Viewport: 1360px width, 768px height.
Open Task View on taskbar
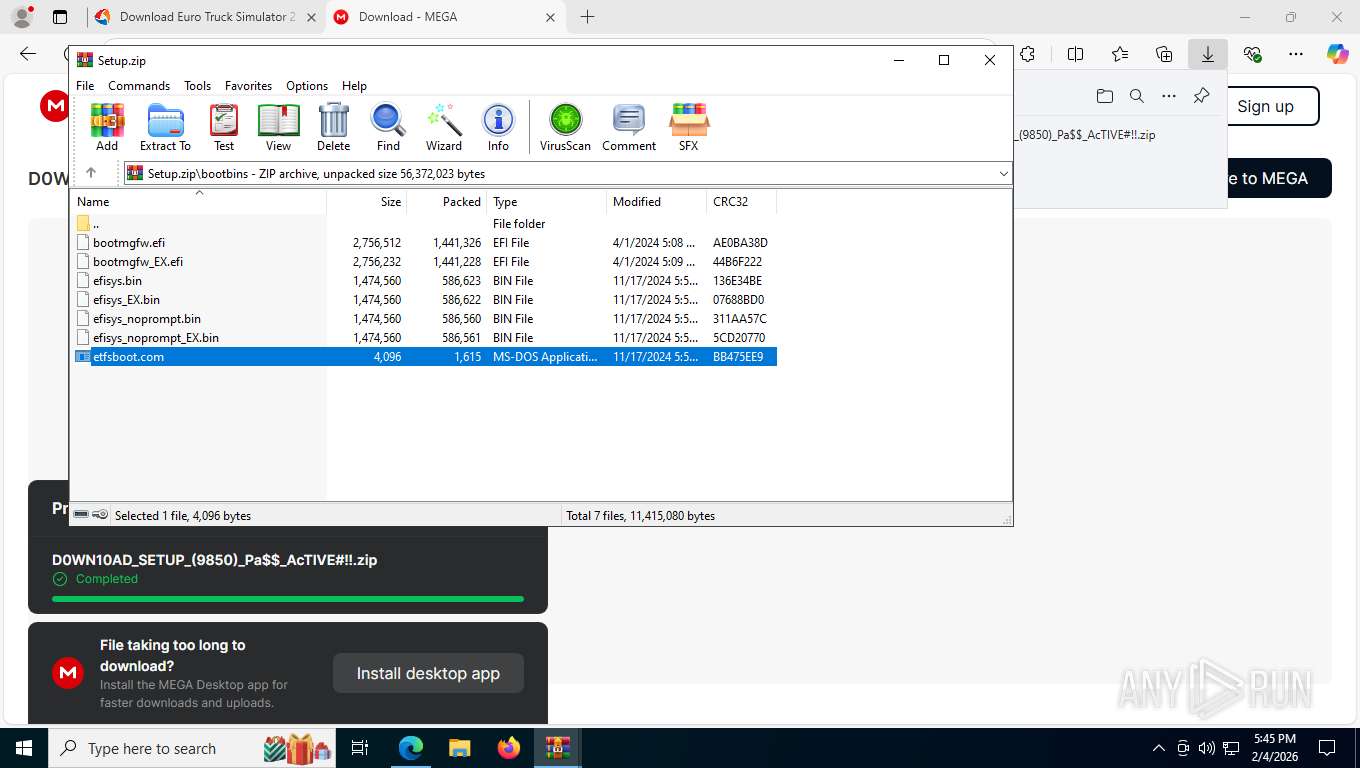(x=361, y=748)
